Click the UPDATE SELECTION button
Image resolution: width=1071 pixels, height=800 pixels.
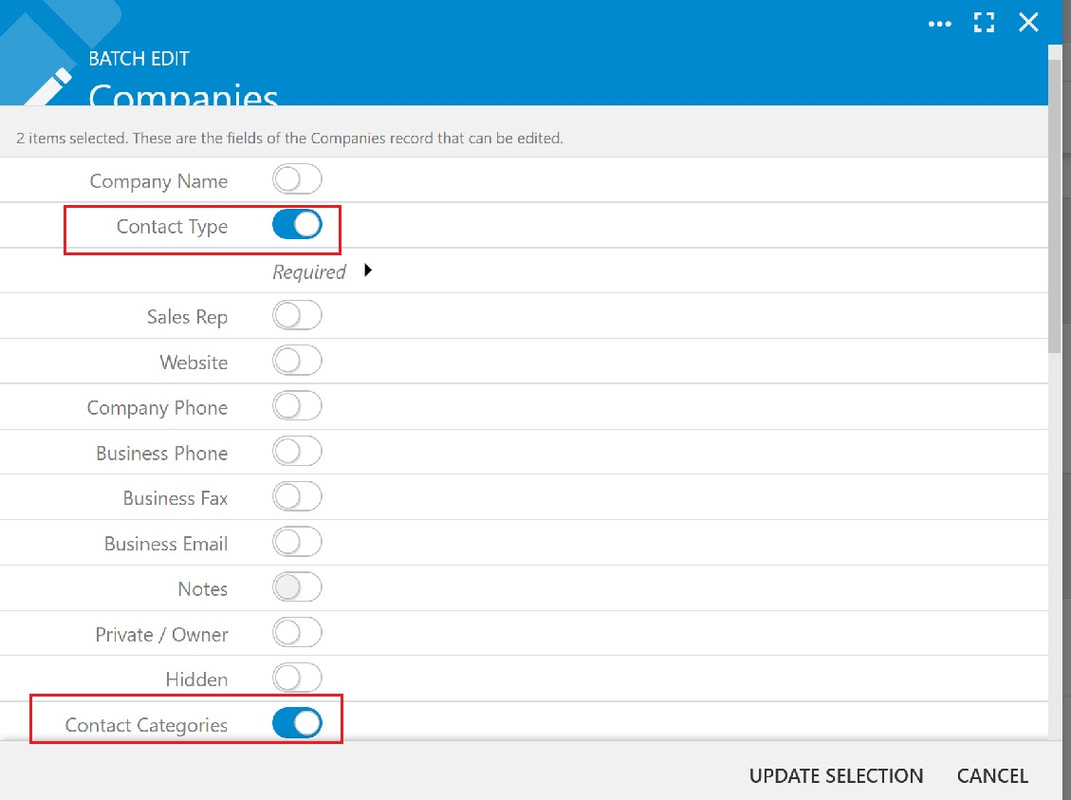(836, 776)
